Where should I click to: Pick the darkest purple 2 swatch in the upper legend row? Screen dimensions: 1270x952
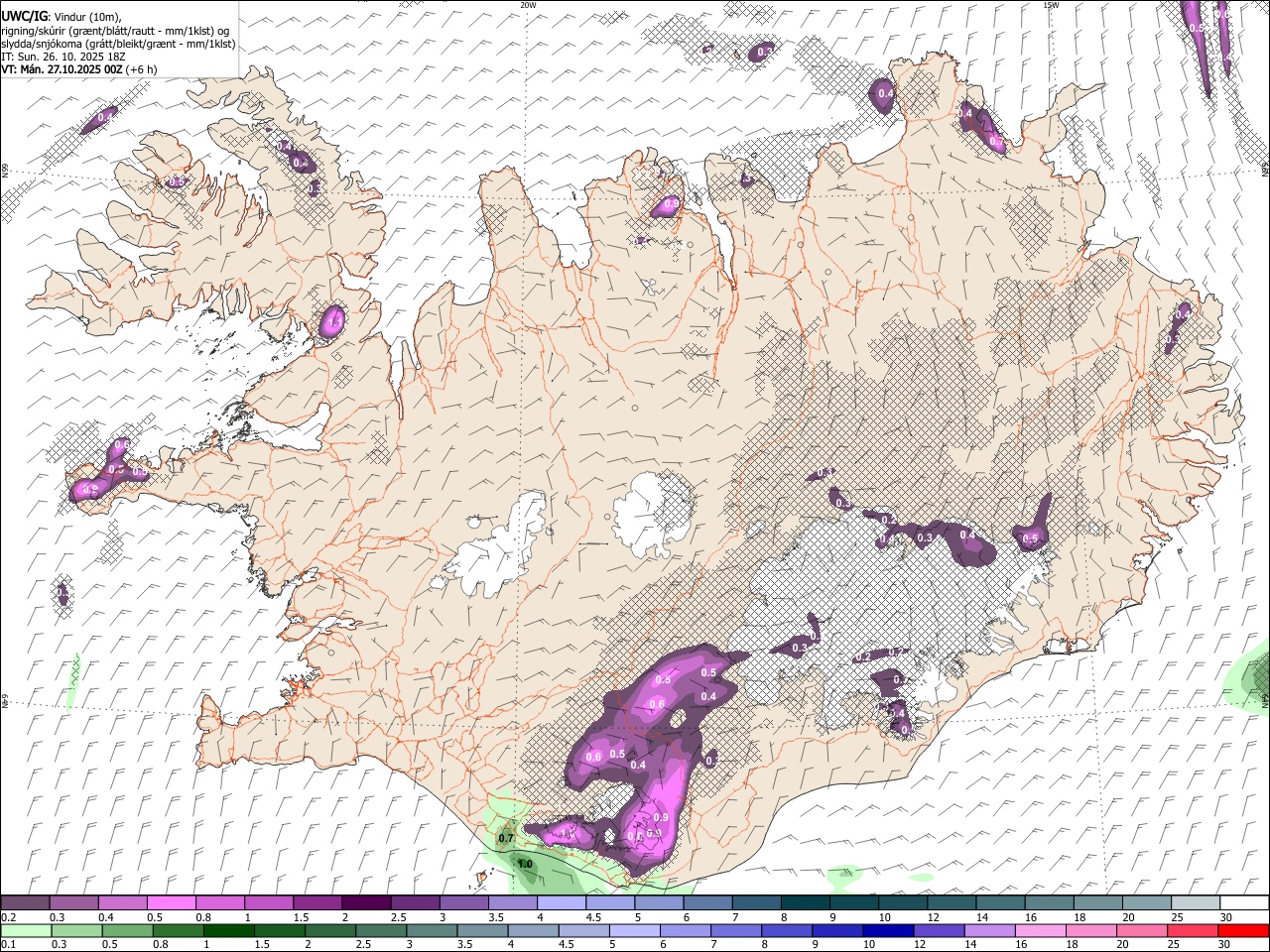[366, 903]
